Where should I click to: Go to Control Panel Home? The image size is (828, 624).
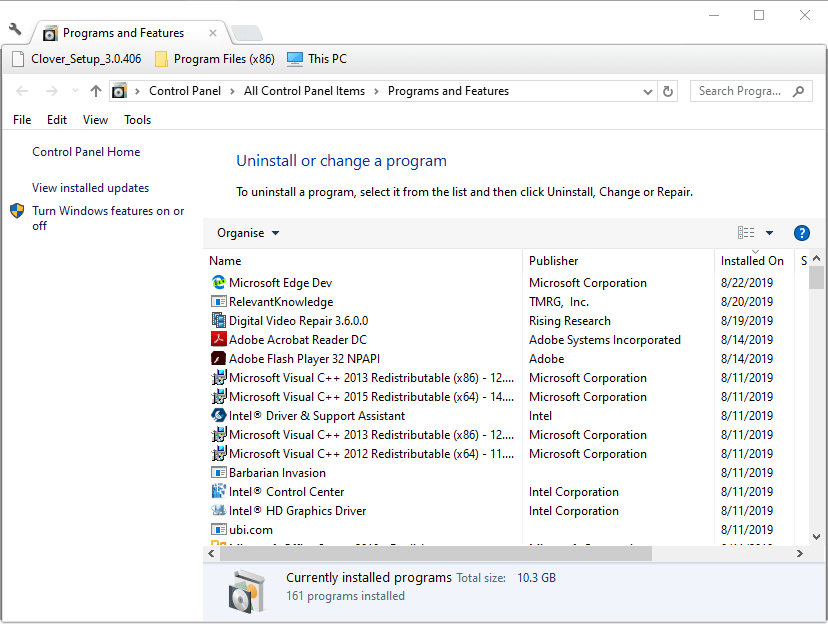click(86, 152)
